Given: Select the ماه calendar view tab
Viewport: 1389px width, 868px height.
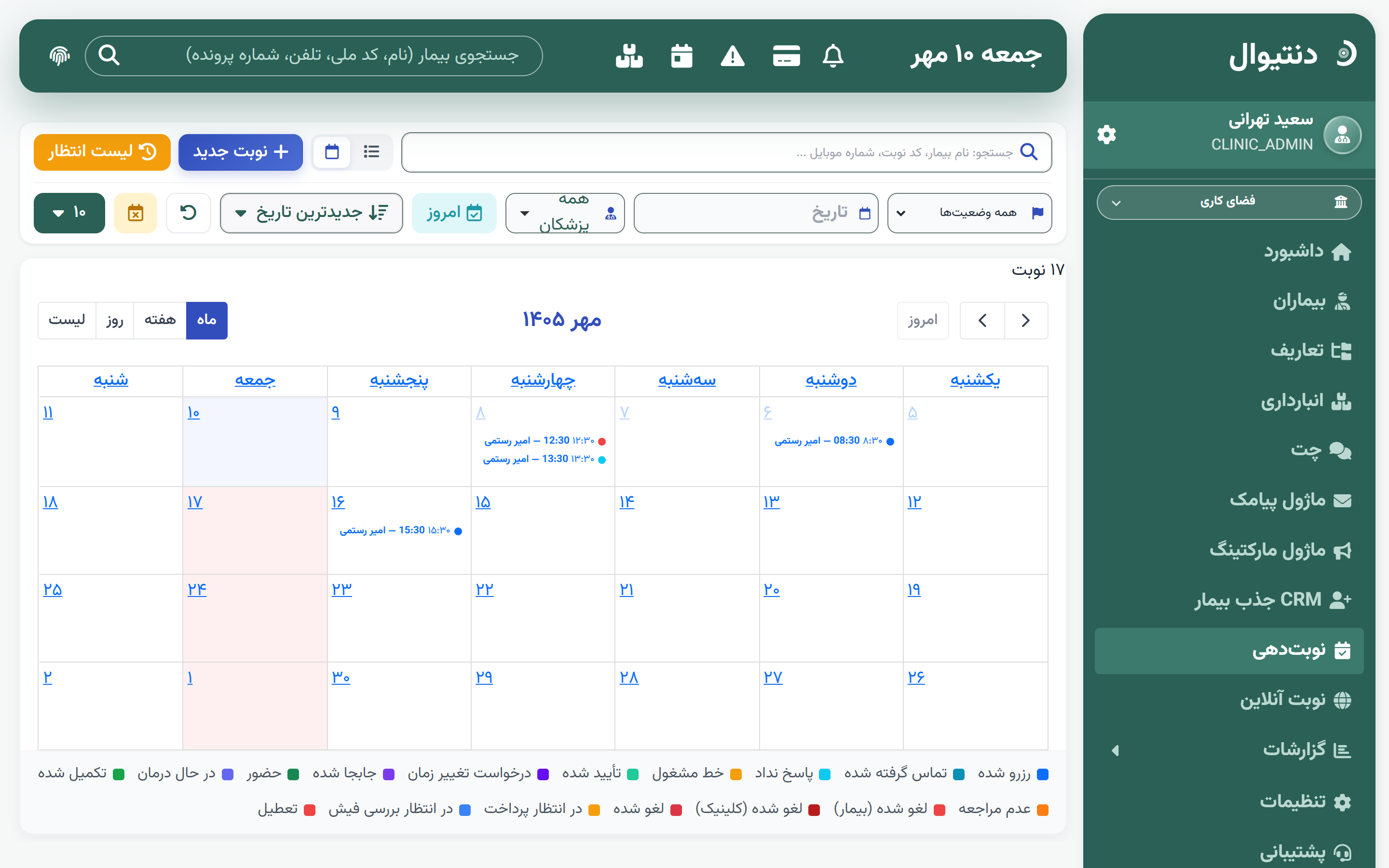Looking at the screenshot, I should coord(206,320).
